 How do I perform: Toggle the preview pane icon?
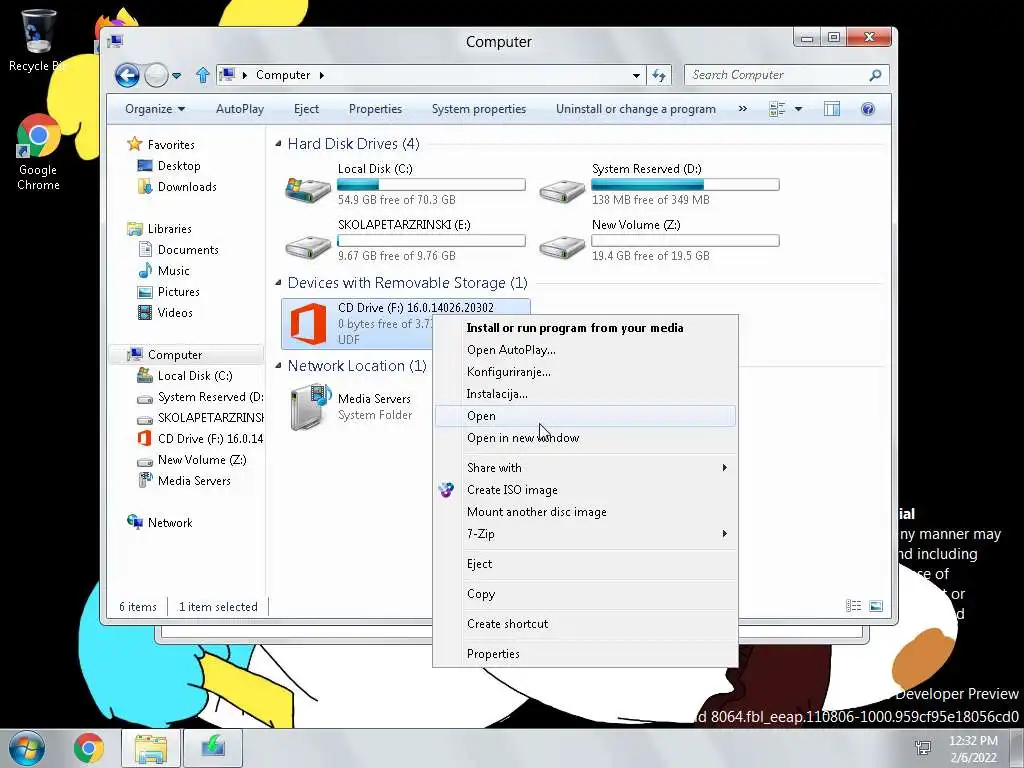[832, 109]
